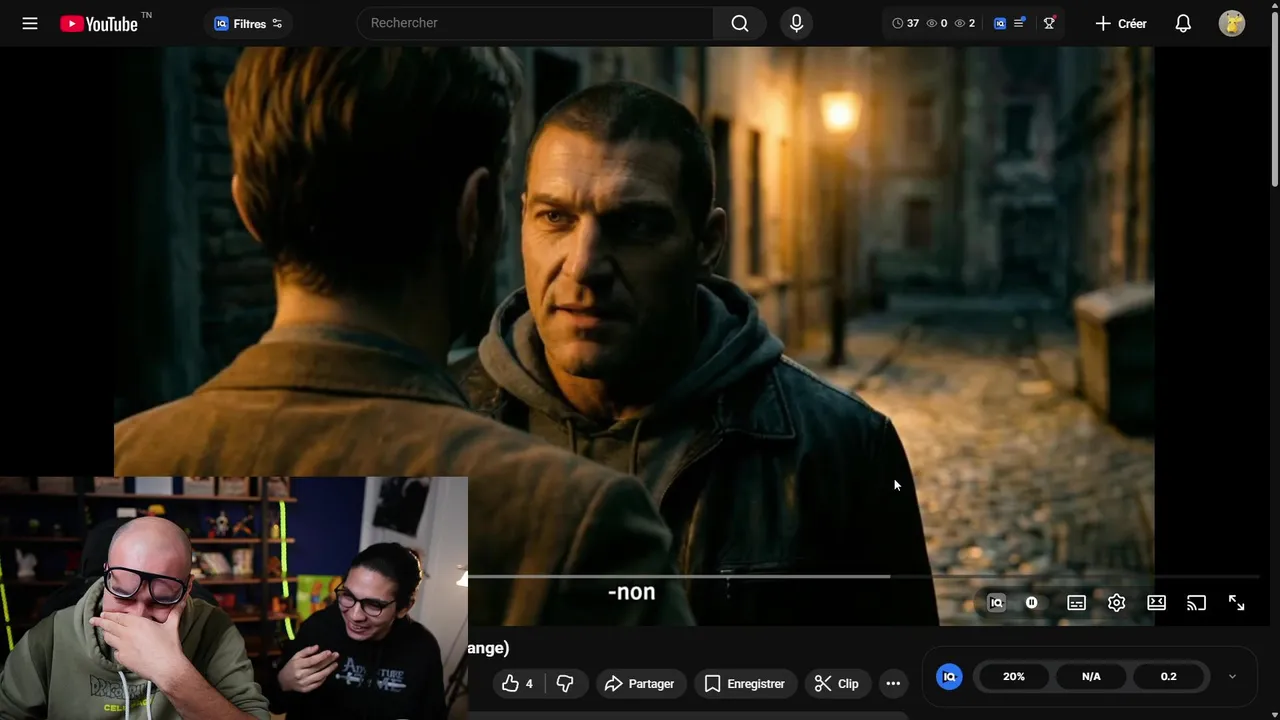
Task: Open the Pikachu account avatar menu
Action: tap(1232, 23)
